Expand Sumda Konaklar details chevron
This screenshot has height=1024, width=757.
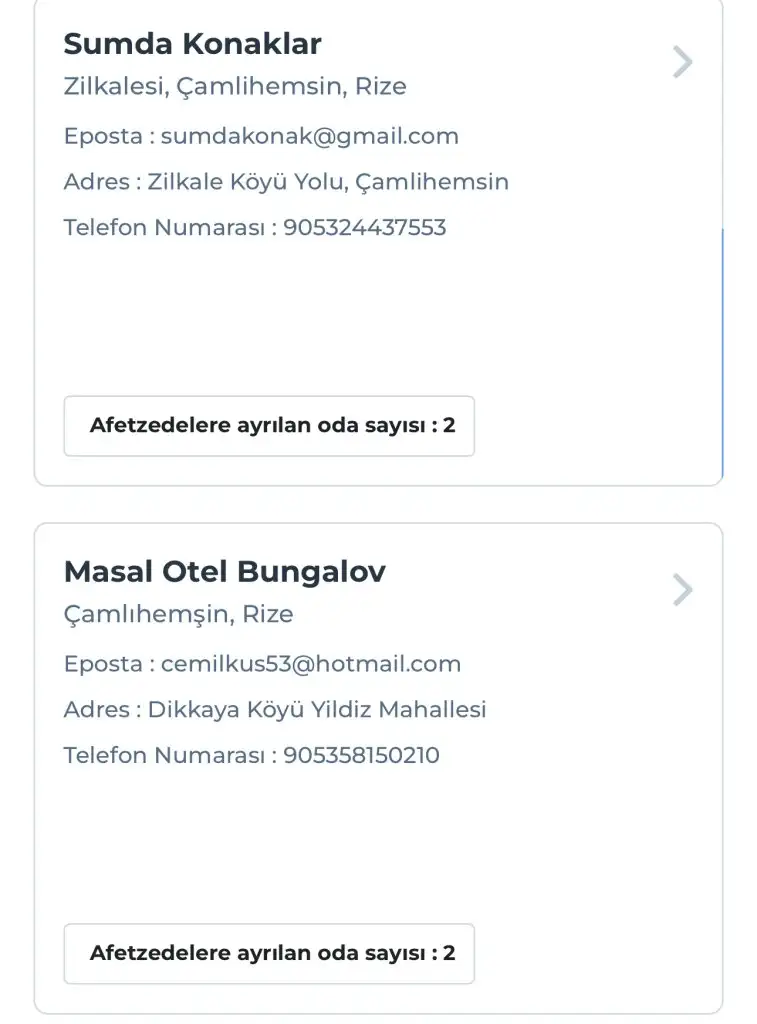coord(682,62)
